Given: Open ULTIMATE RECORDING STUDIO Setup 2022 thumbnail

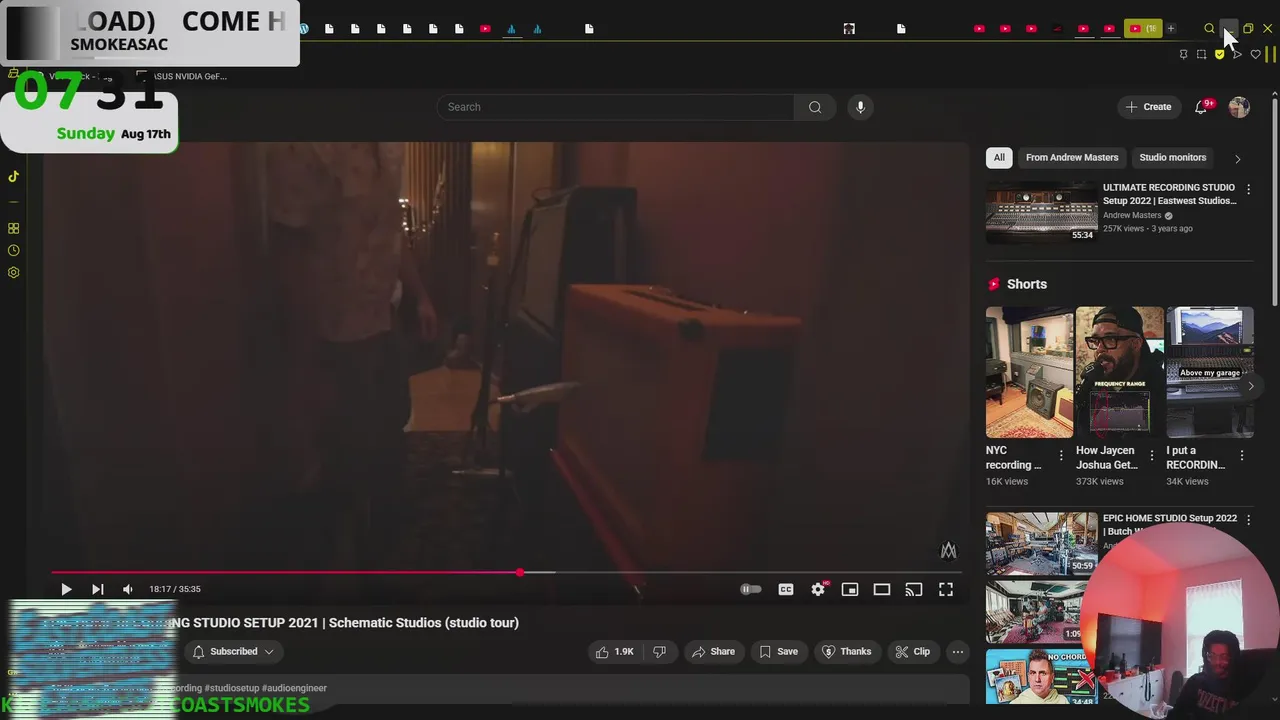Looking at the screenshot, I should click(1041, 212).
